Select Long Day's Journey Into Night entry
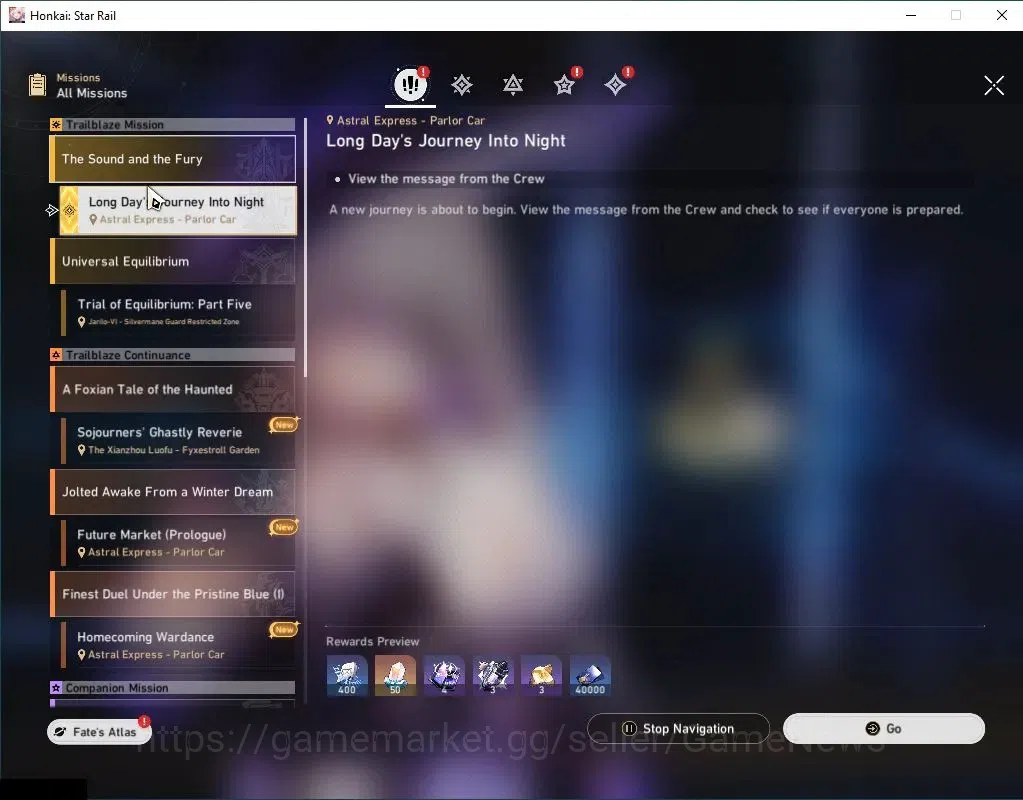The height and width of the screenshot is (800, 1023). 178,210
